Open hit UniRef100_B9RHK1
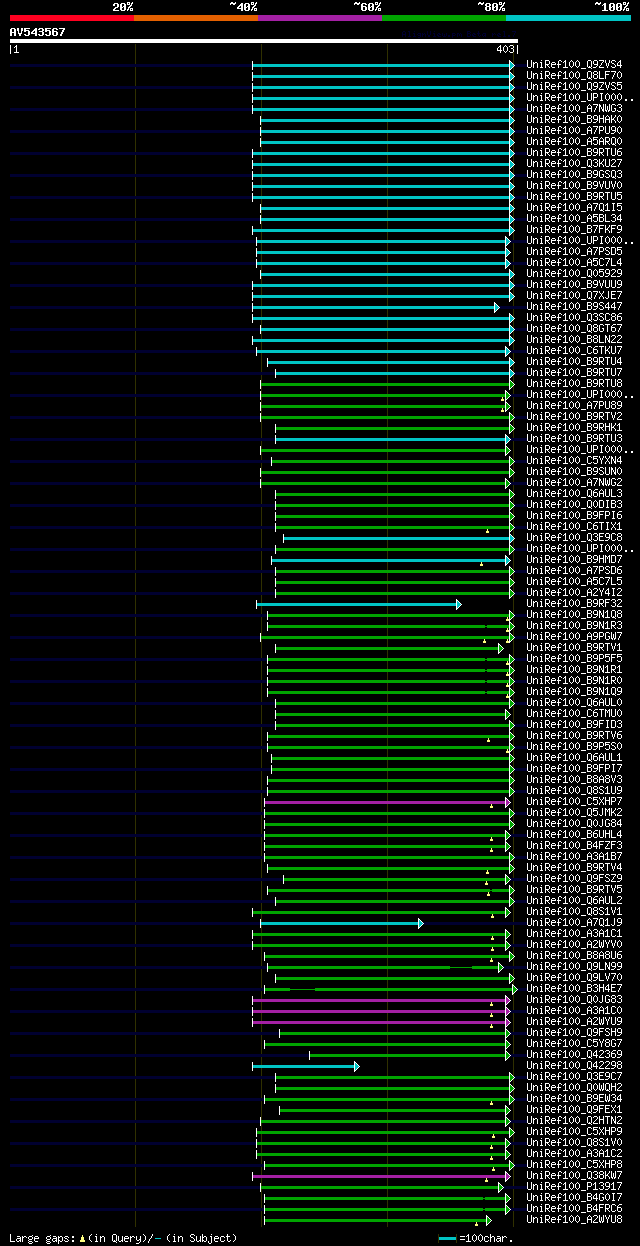Viewport: 640px width, 1246px height. click(x=574, y=427)
